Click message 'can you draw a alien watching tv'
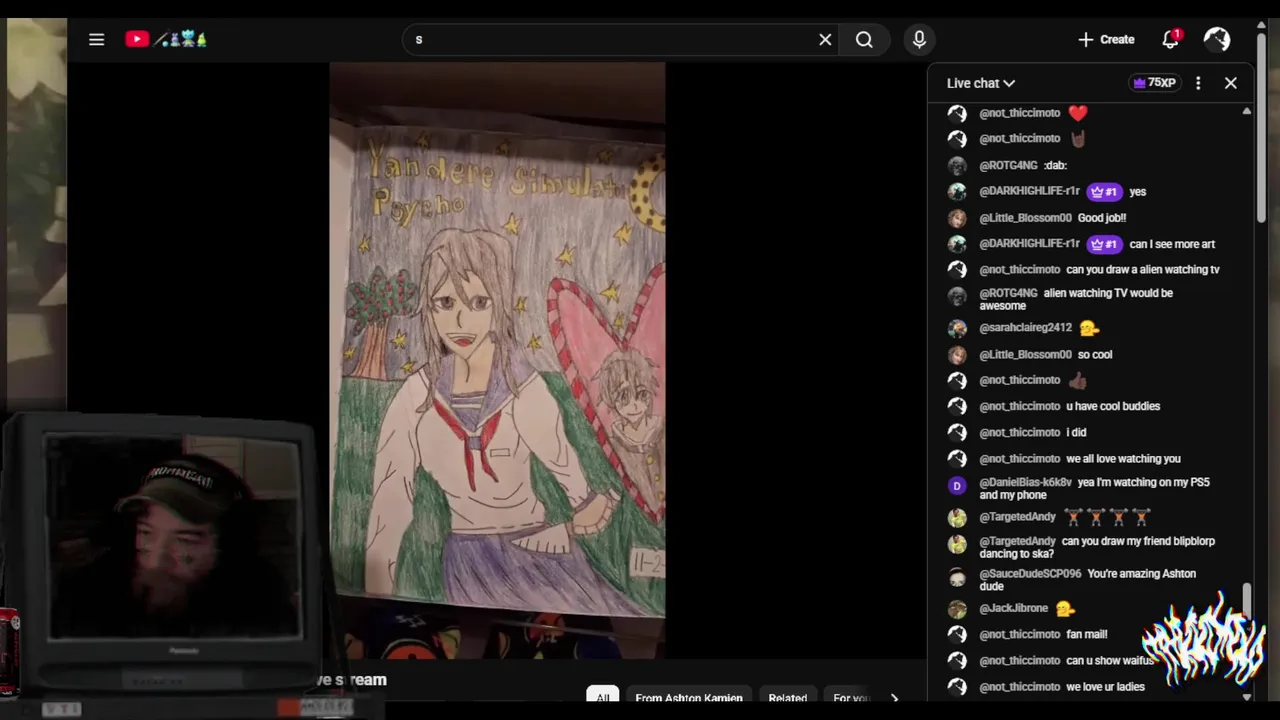 coord(1143,269)
